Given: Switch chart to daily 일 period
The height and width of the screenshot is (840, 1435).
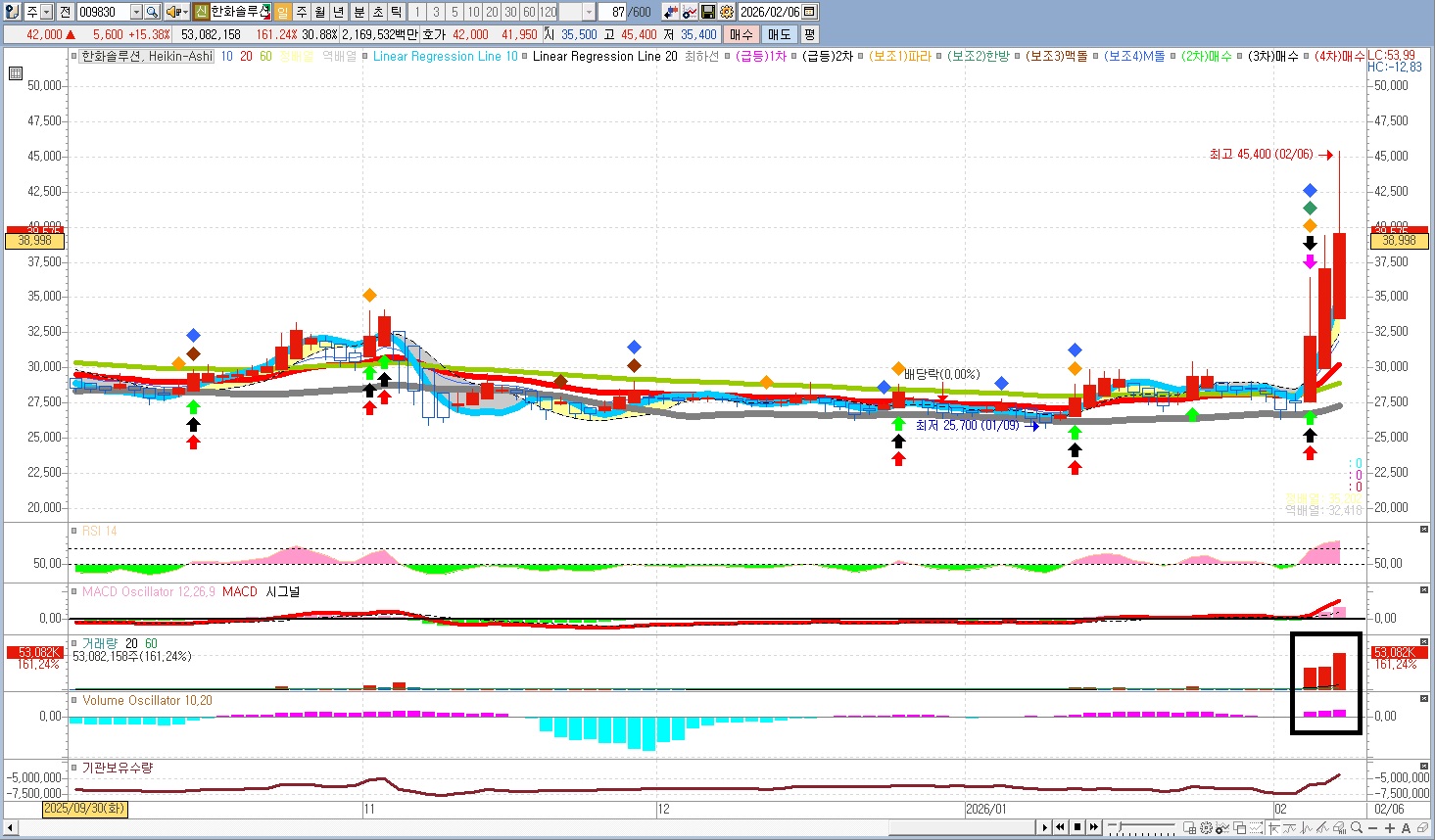Looking at the screenshot, I should point(282,12).
